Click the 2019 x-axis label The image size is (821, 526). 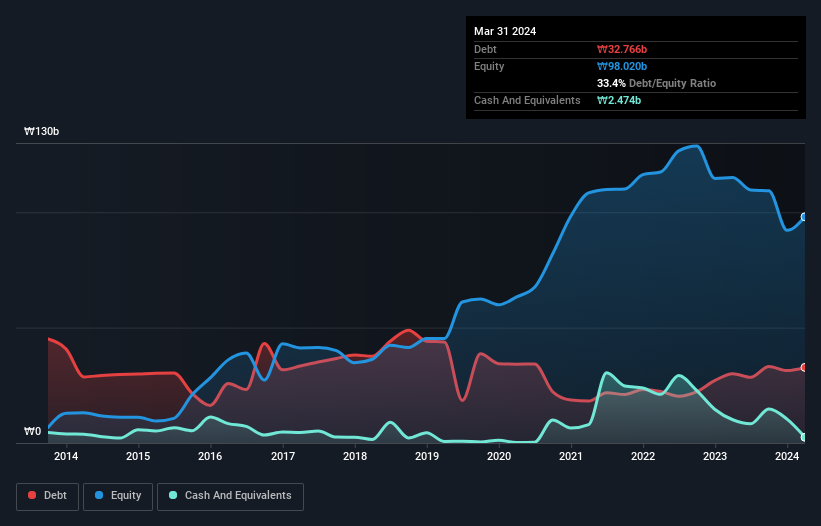[427, 456]
